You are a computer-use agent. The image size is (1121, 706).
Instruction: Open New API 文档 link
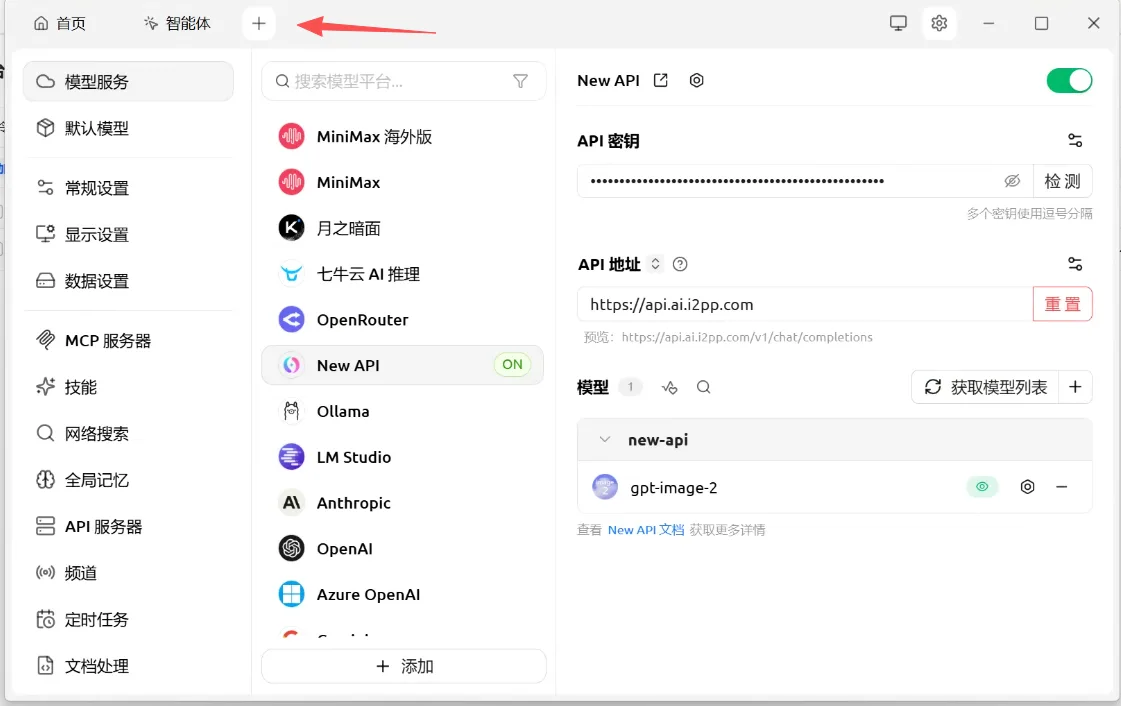tap(646, 530)
